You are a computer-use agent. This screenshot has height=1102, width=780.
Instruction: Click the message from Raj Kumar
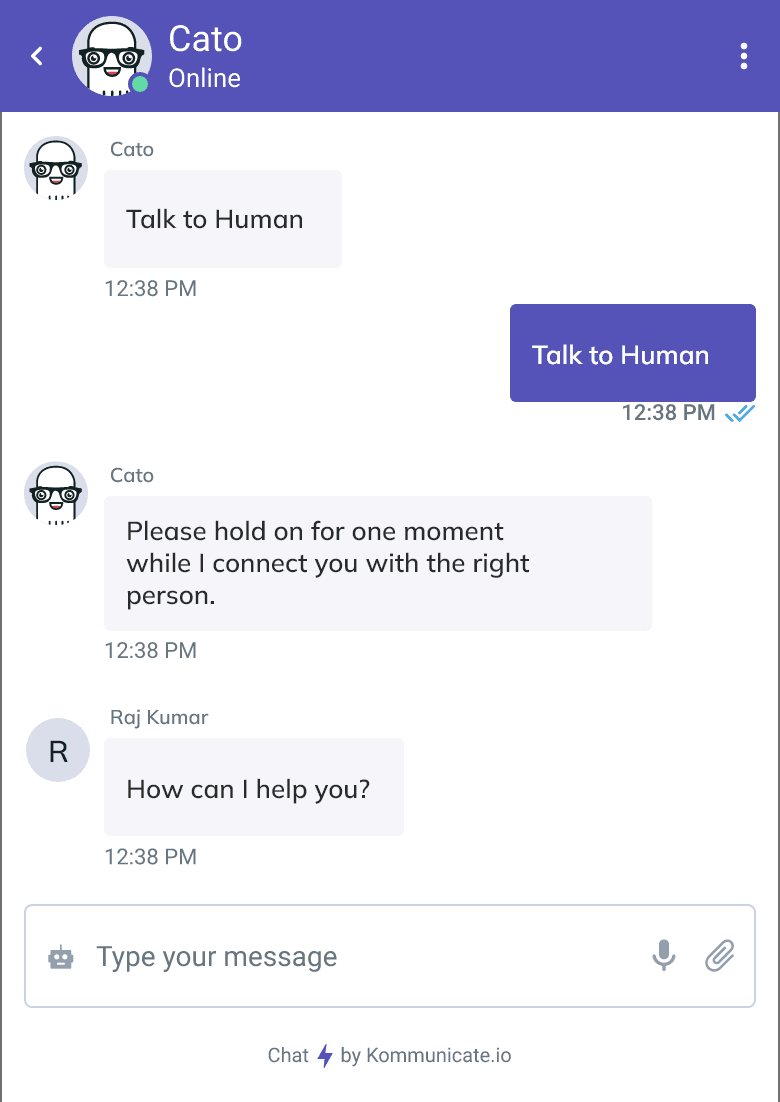[x=253, y=787]
